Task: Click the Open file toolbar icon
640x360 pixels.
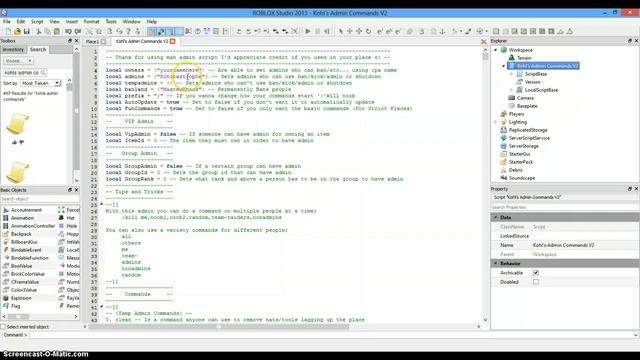Action: tap(18, 31)
